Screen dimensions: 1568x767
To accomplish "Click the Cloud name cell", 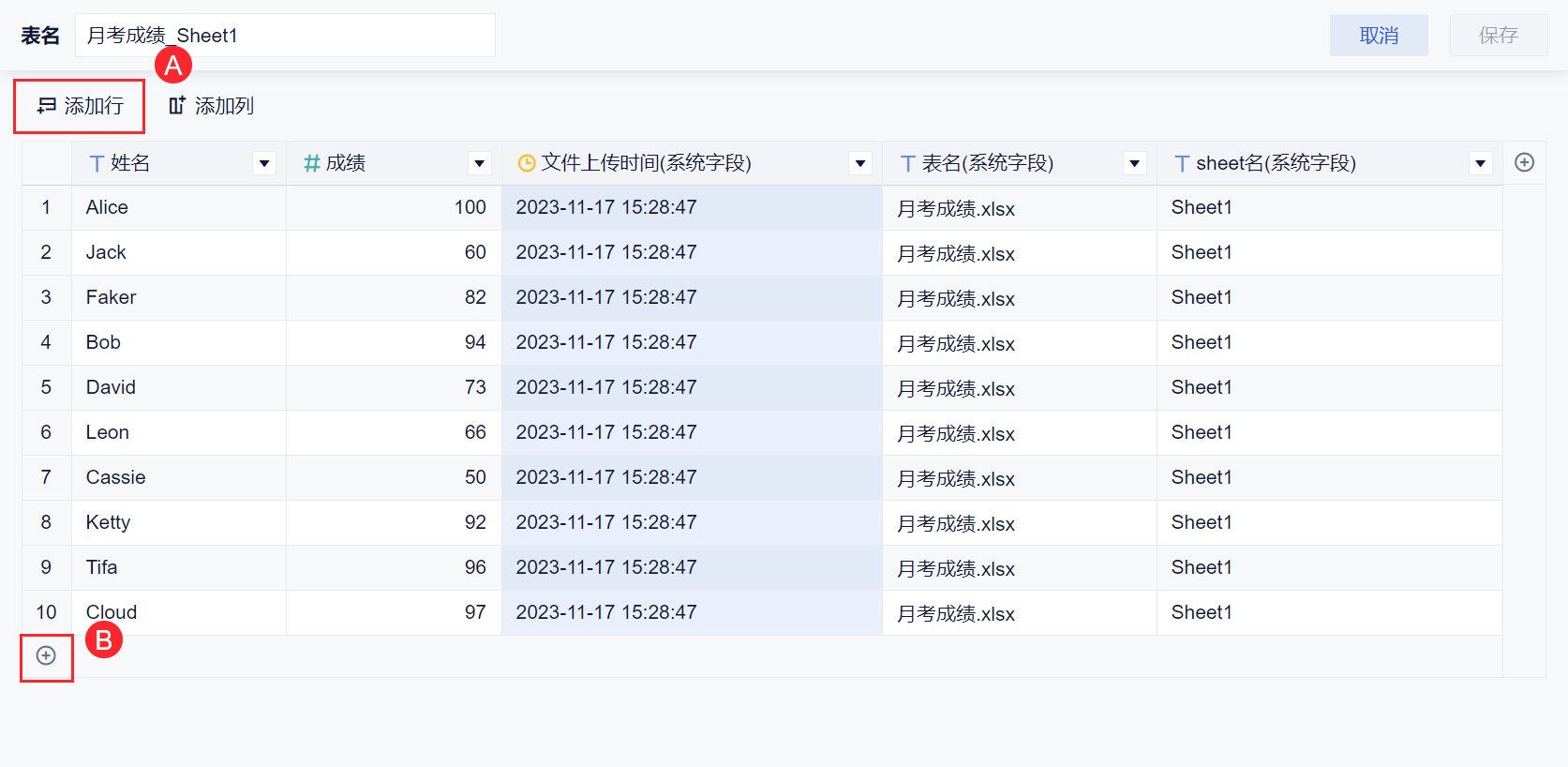I will [x=178, y=612].
